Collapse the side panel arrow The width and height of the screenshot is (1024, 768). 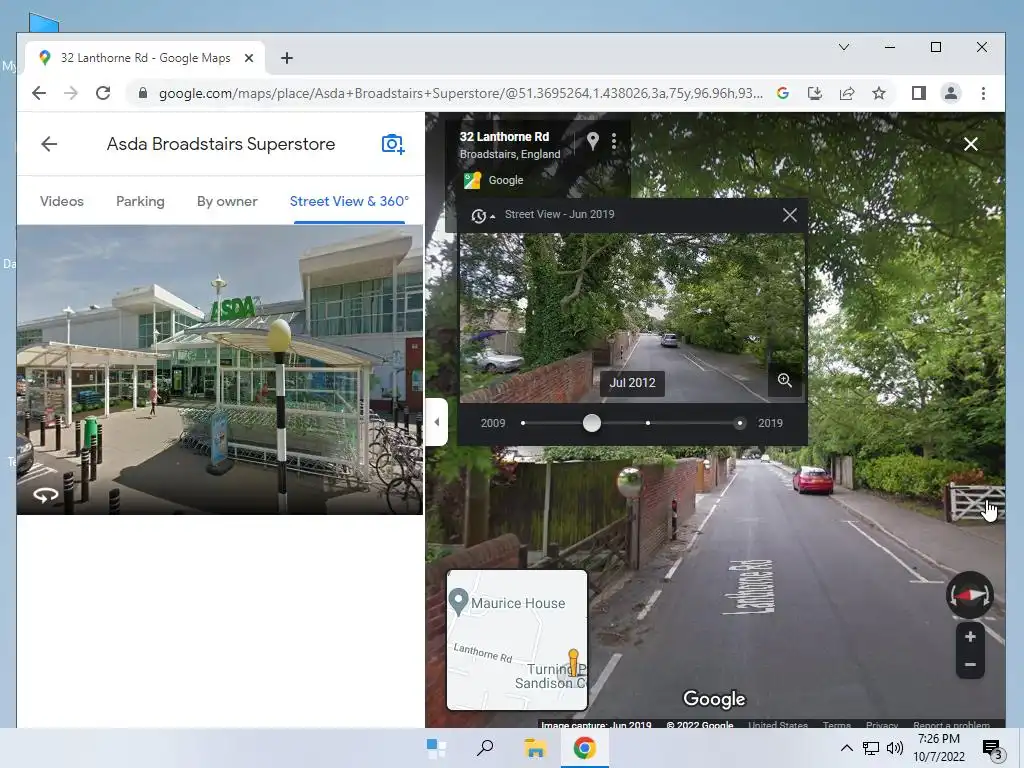[x=437, y=422]
